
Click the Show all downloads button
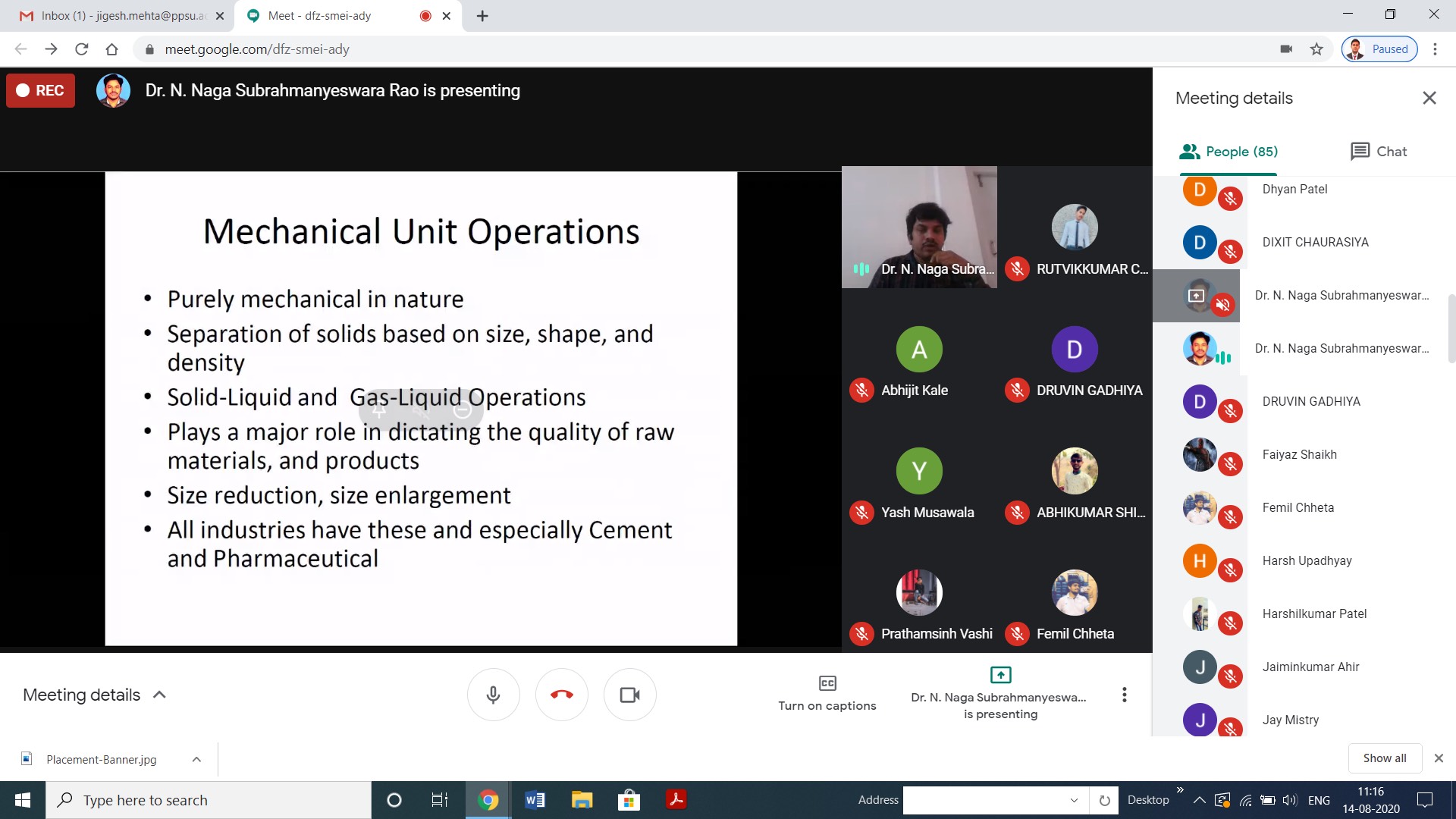(1384, 758)
